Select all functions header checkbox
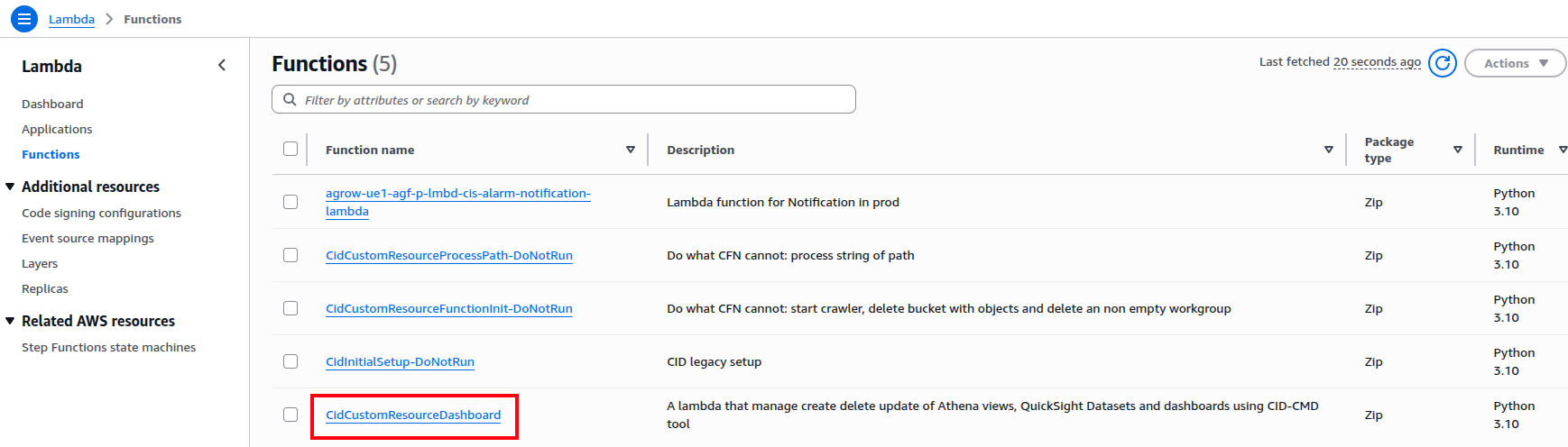The width and height of the screenshot is (1568, 447). (291, 149)
